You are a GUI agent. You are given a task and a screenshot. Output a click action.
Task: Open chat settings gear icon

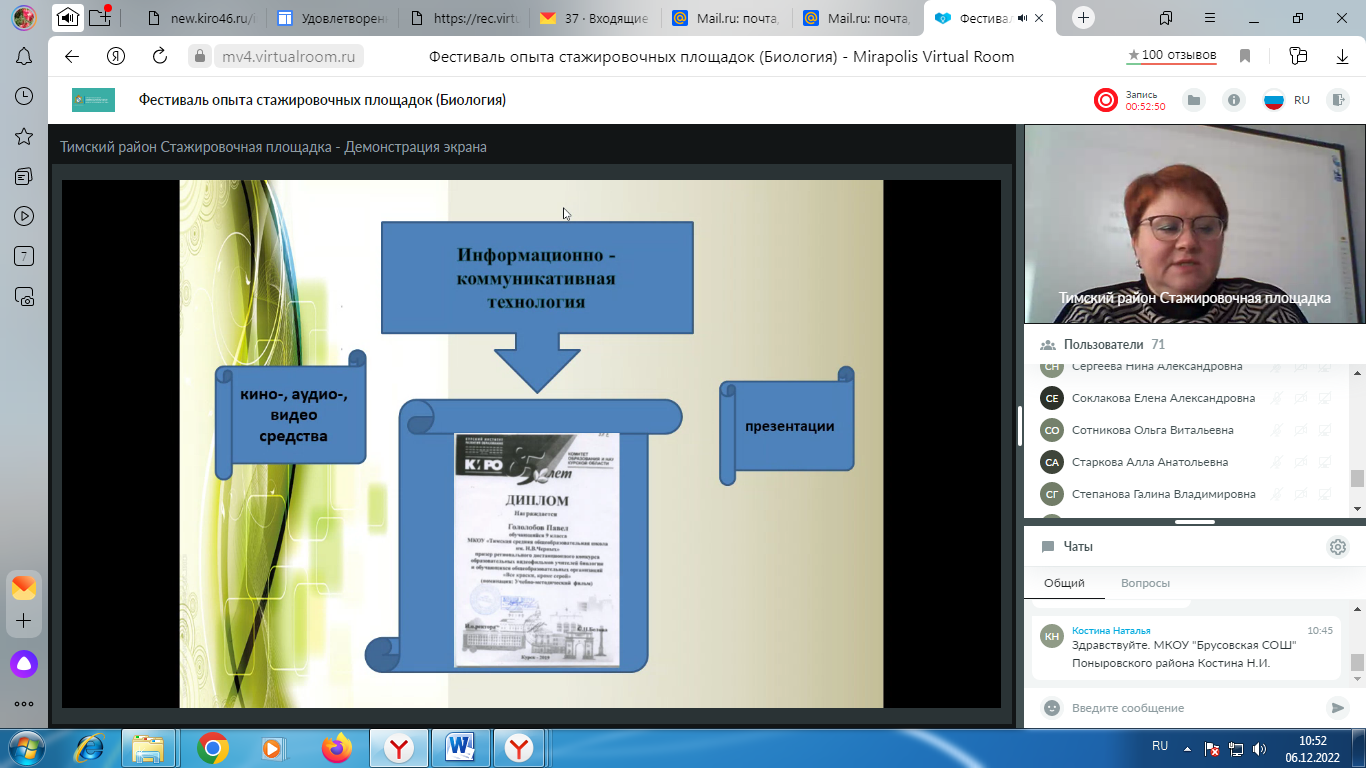click(x=1338, y=547)
